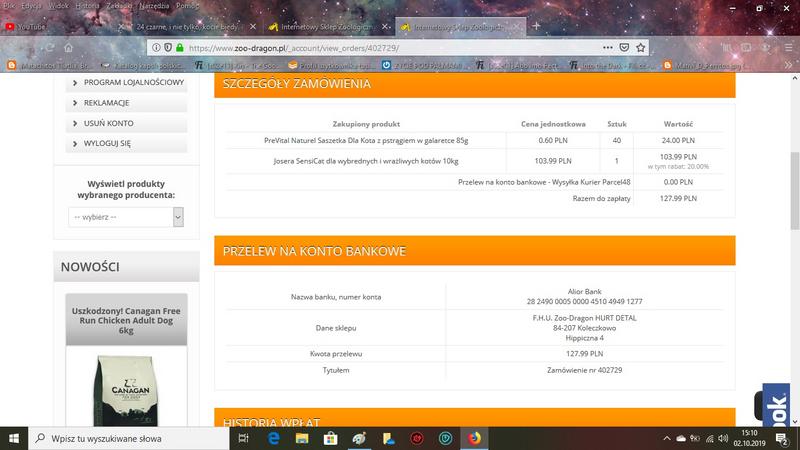
Task: Show more bookmarks via toolbar overflow chevron
Action: click(789, 65)
